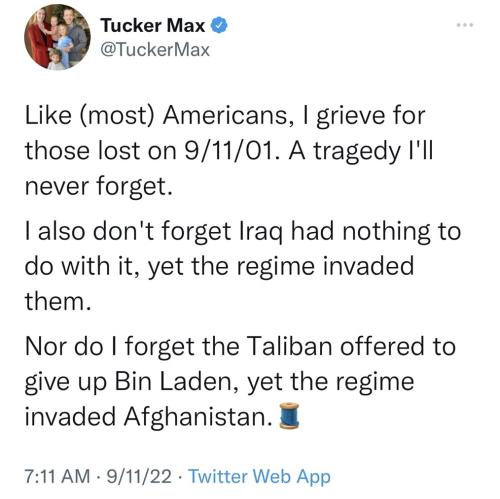The image size is (500, 499).
Task: Visit the @TuckerMax handle
Action: tap(155, 50)
